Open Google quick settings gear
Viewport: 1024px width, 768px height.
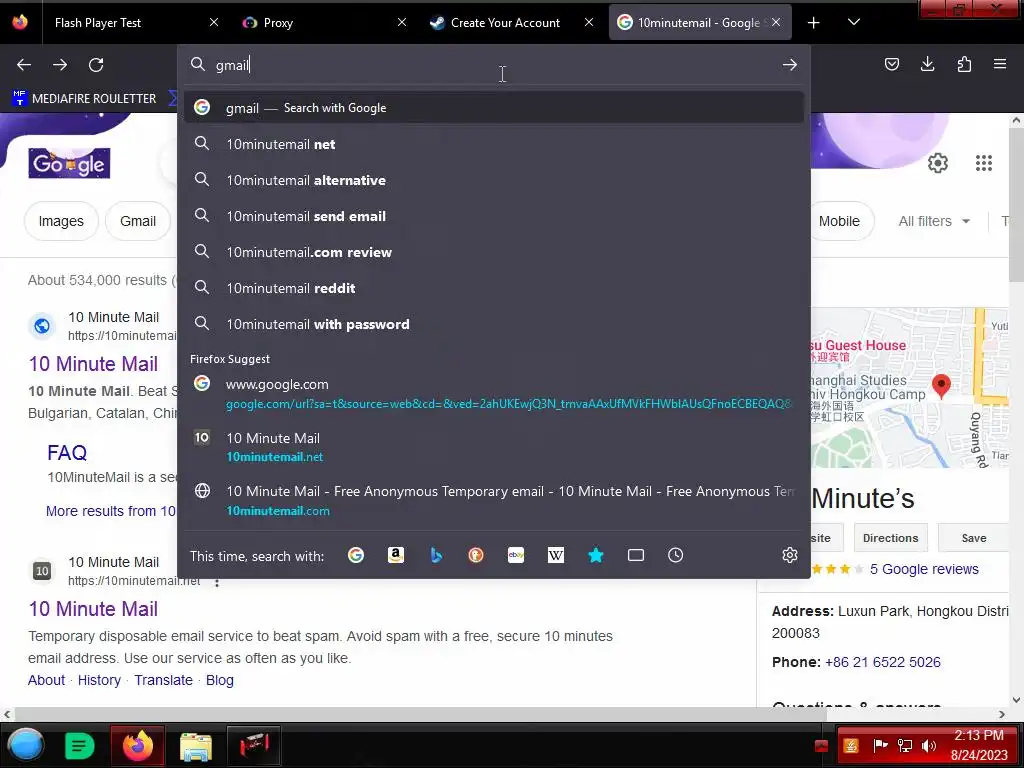coord(938,163)
